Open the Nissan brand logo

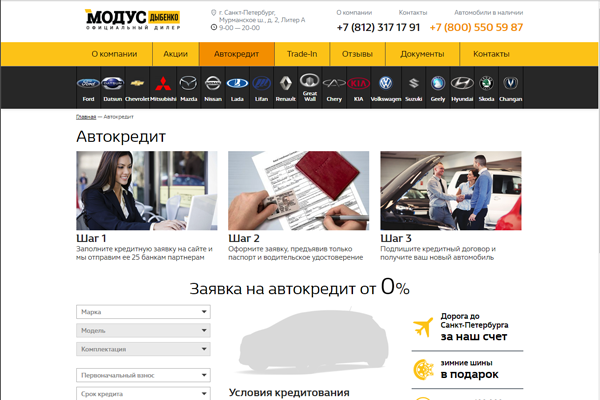[212, 85]
